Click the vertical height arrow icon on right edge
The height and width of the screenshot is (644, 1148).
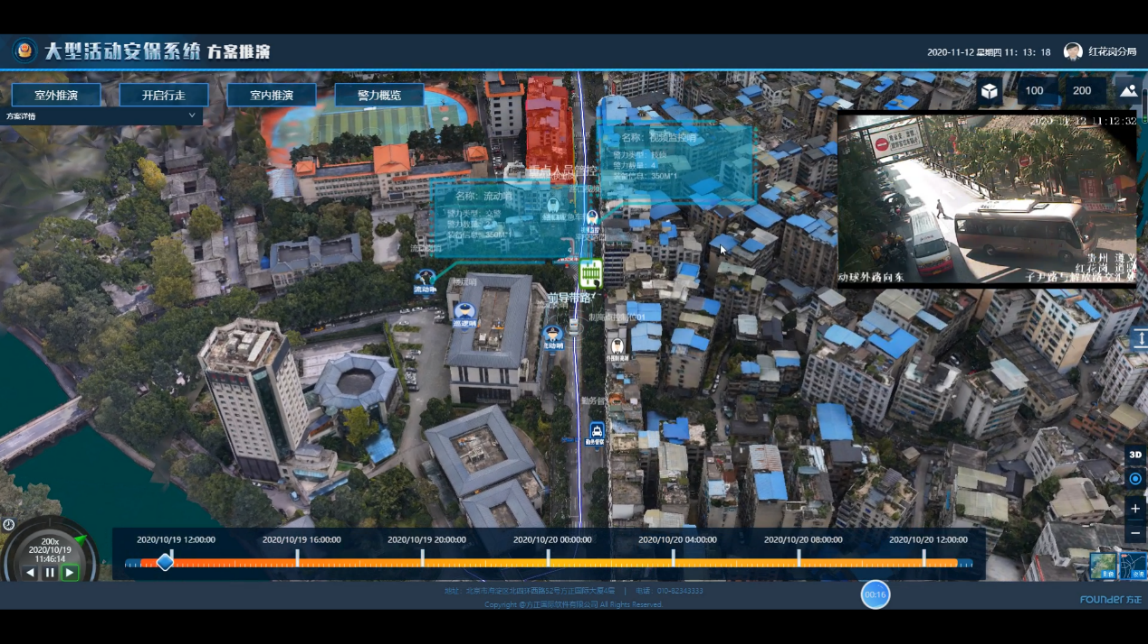tap(1138, 340)
